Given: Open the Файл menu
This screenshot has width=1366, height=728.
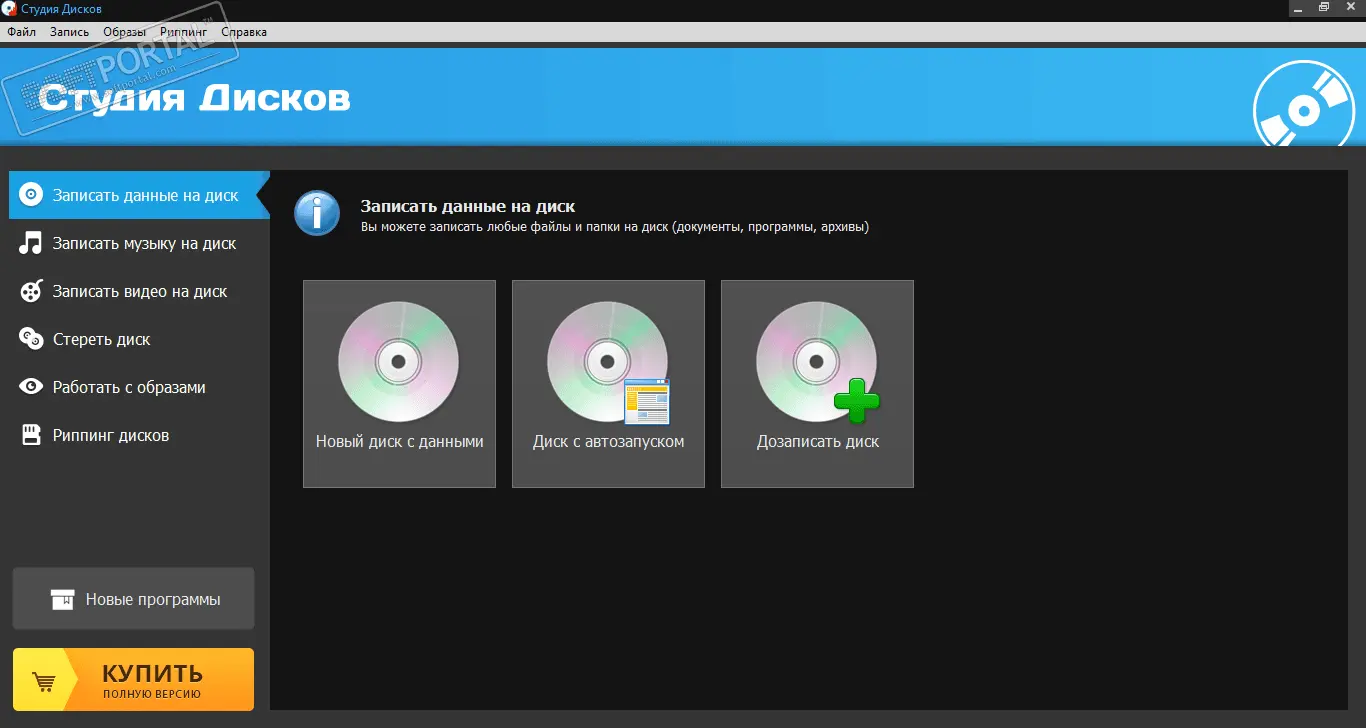Looking at the screenshot, I should coord(21,32).
